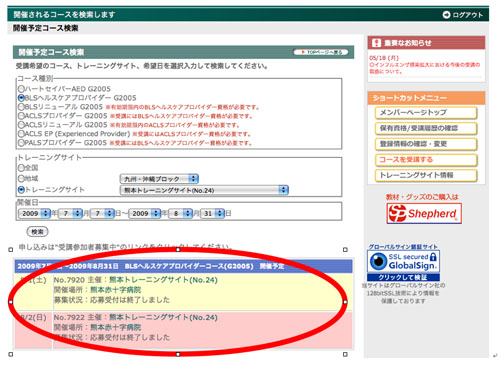The height and width of the screenshot is (368, 500).
Task: Select BLSヘルスケアプロバイダー G2005 radio
Action: (x=21, y=98)
